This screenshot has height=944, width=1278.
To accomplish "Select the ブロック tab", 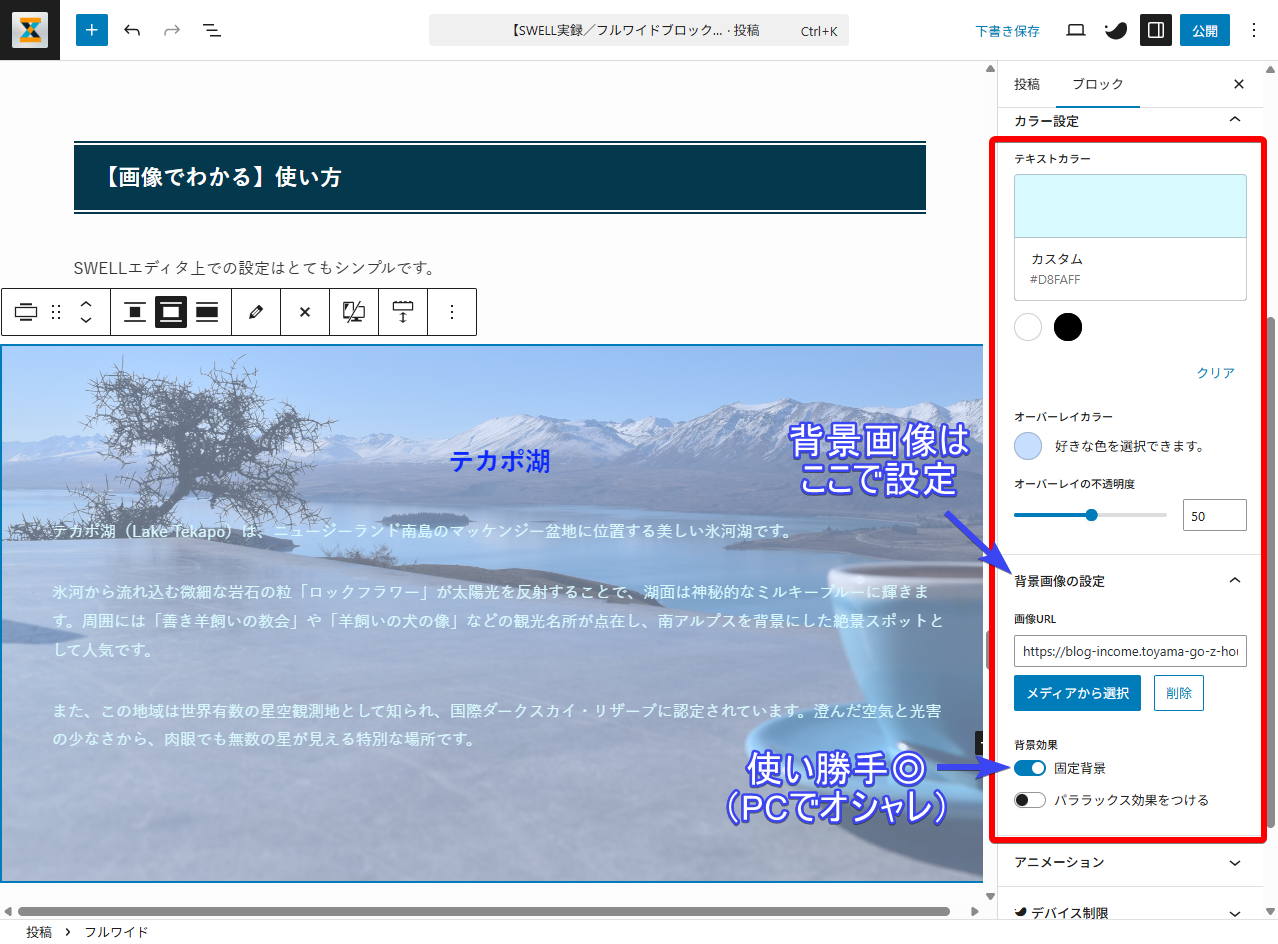I will tap(1097, 84).
